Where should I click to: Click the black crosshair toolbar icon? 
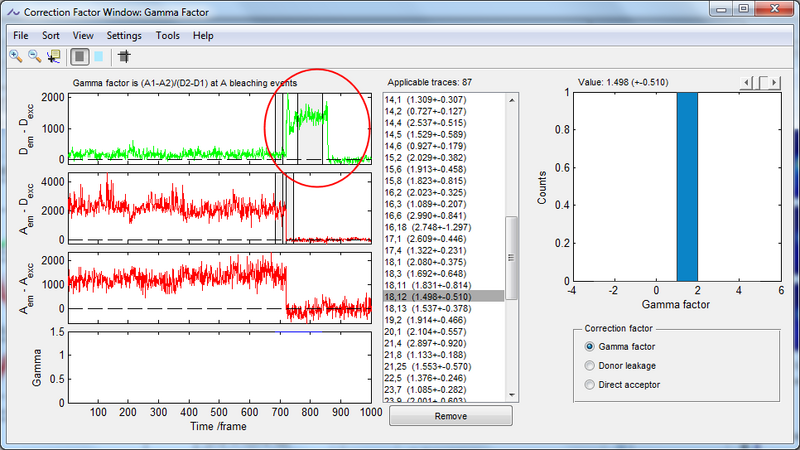click(124, 57)
